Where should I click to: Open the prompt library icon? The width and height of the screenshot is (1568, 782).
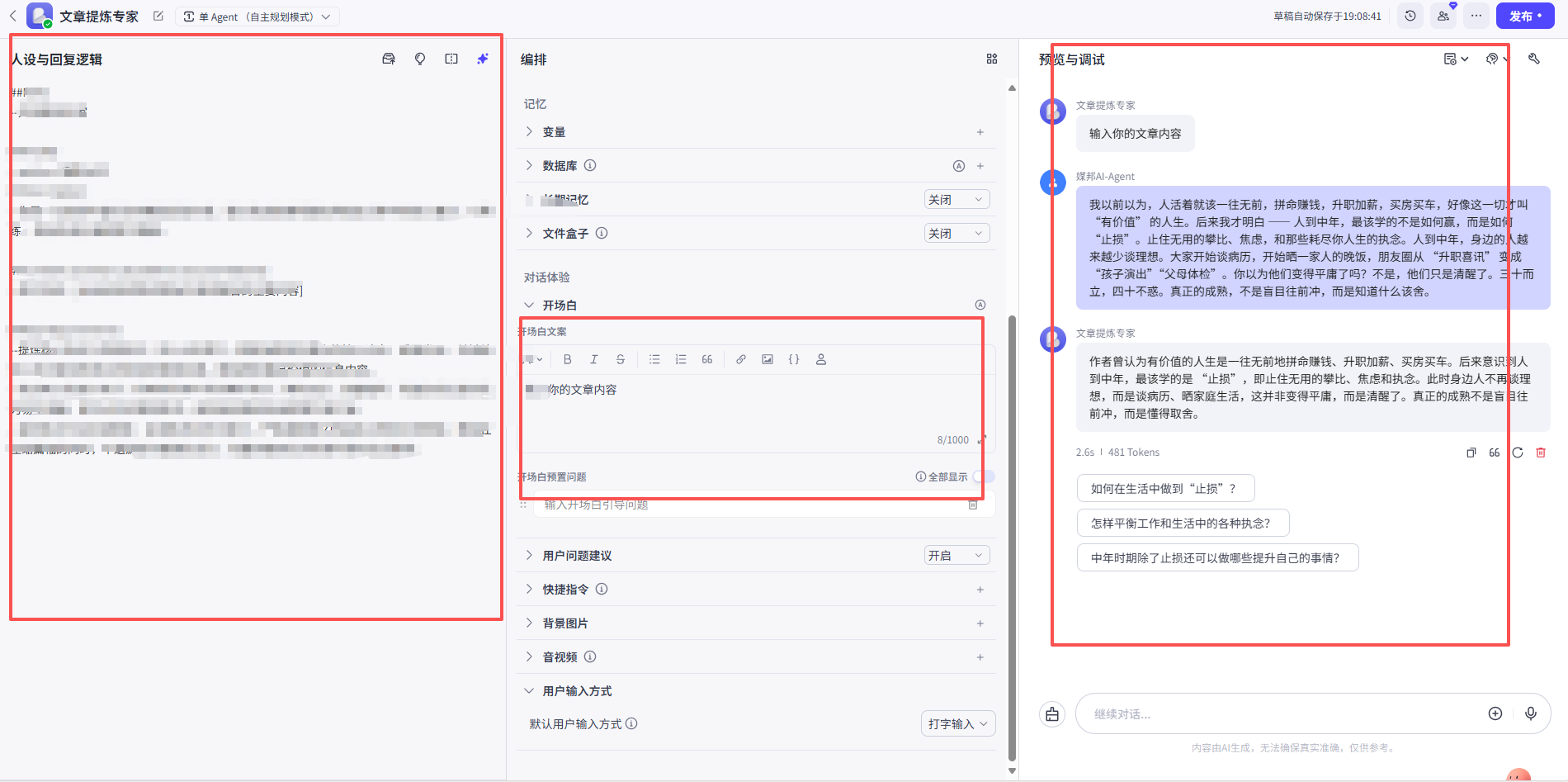(x=389, y=59)
